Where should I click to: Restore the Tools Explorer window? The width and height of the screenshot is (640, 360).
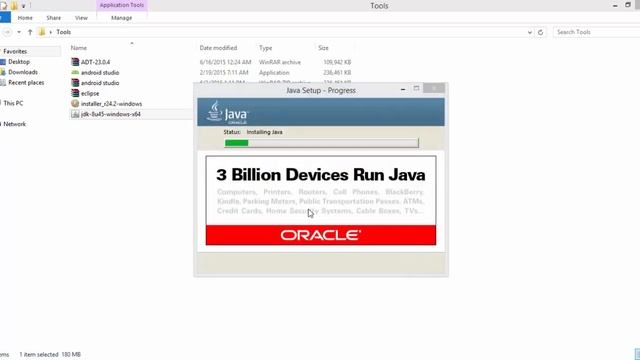[x=628, y=5]
